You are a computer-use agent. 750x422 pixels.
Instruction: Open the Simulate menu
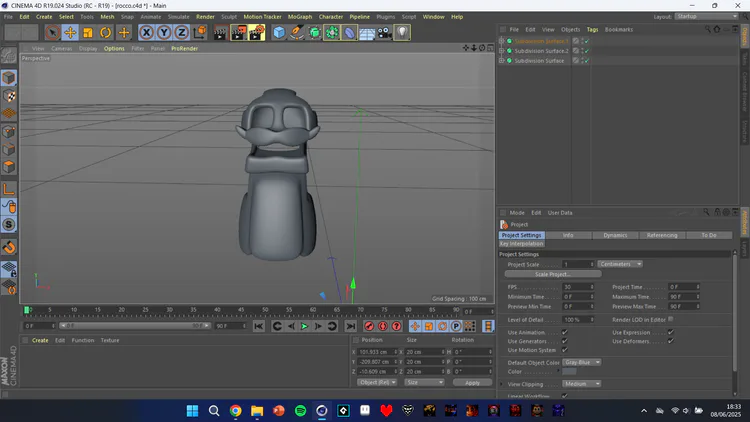coord(178,17)
